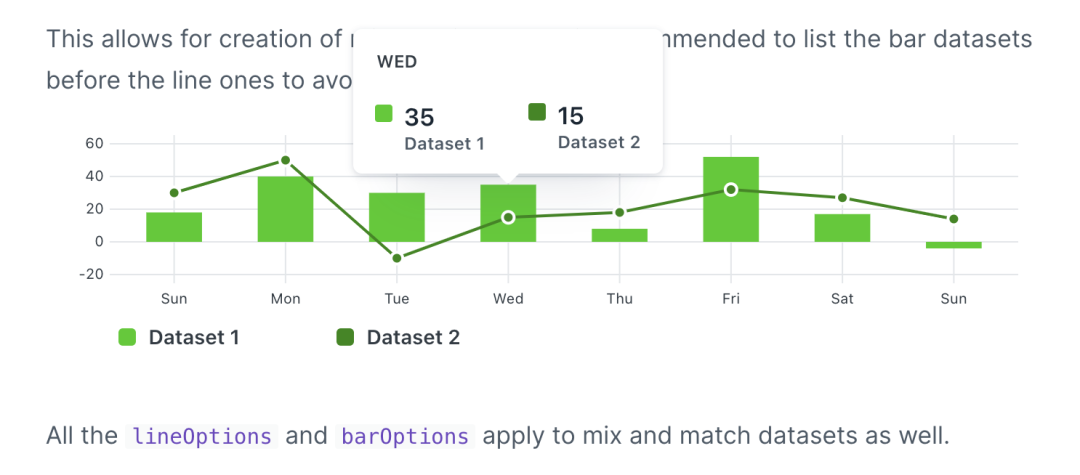1080x475 pixels.
Task: Select the Tuesday bar in chart
Action: 397,218
